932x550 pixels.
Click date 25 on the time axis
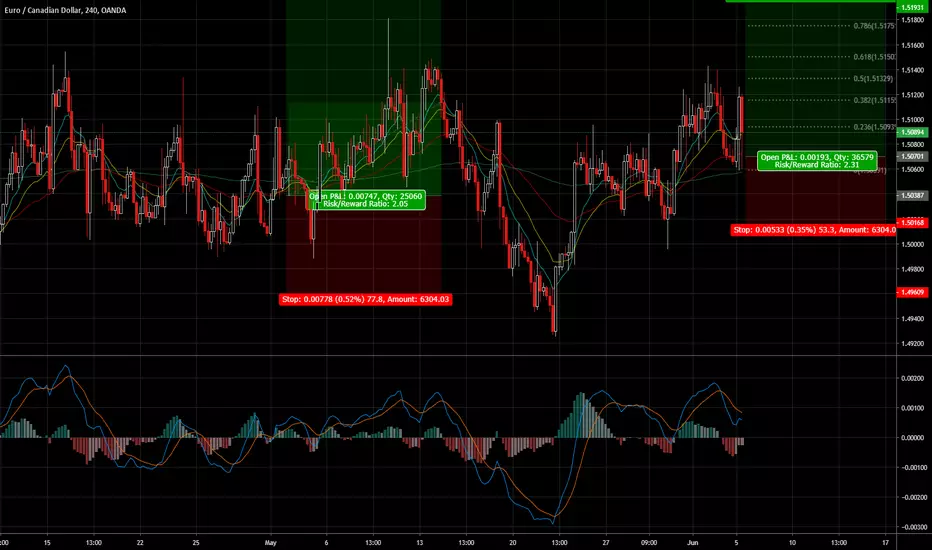coord(196,542)
